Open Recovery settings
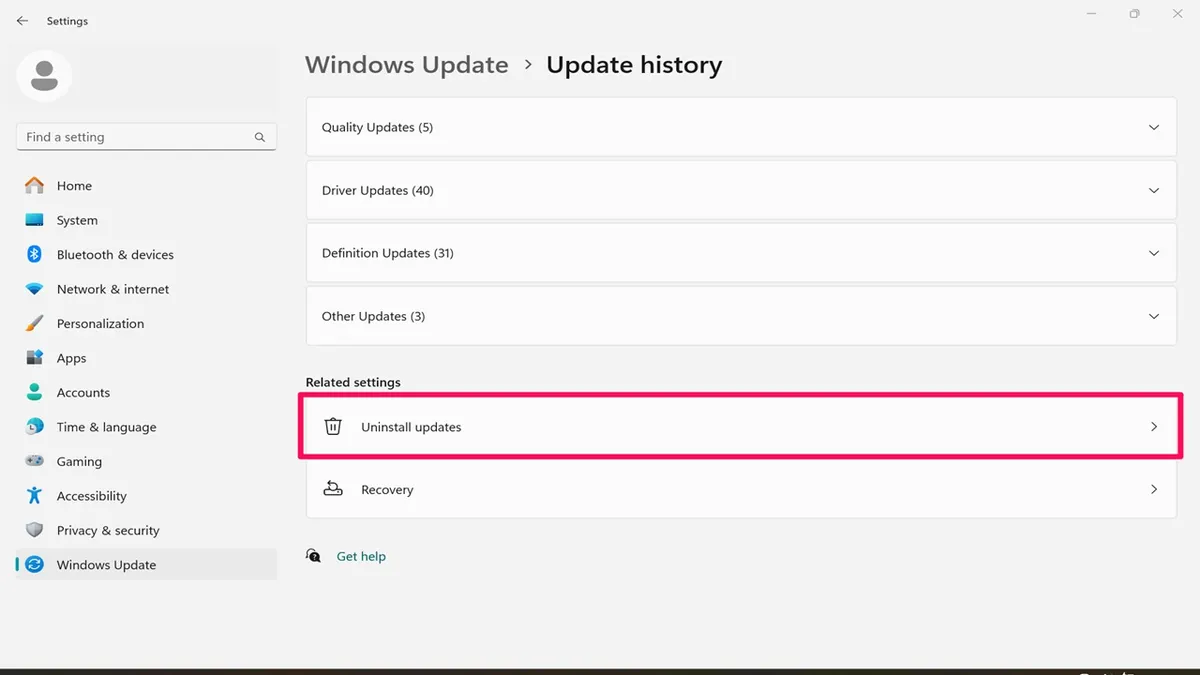Viewport: 1200px width, 675px height. [741, 490]
